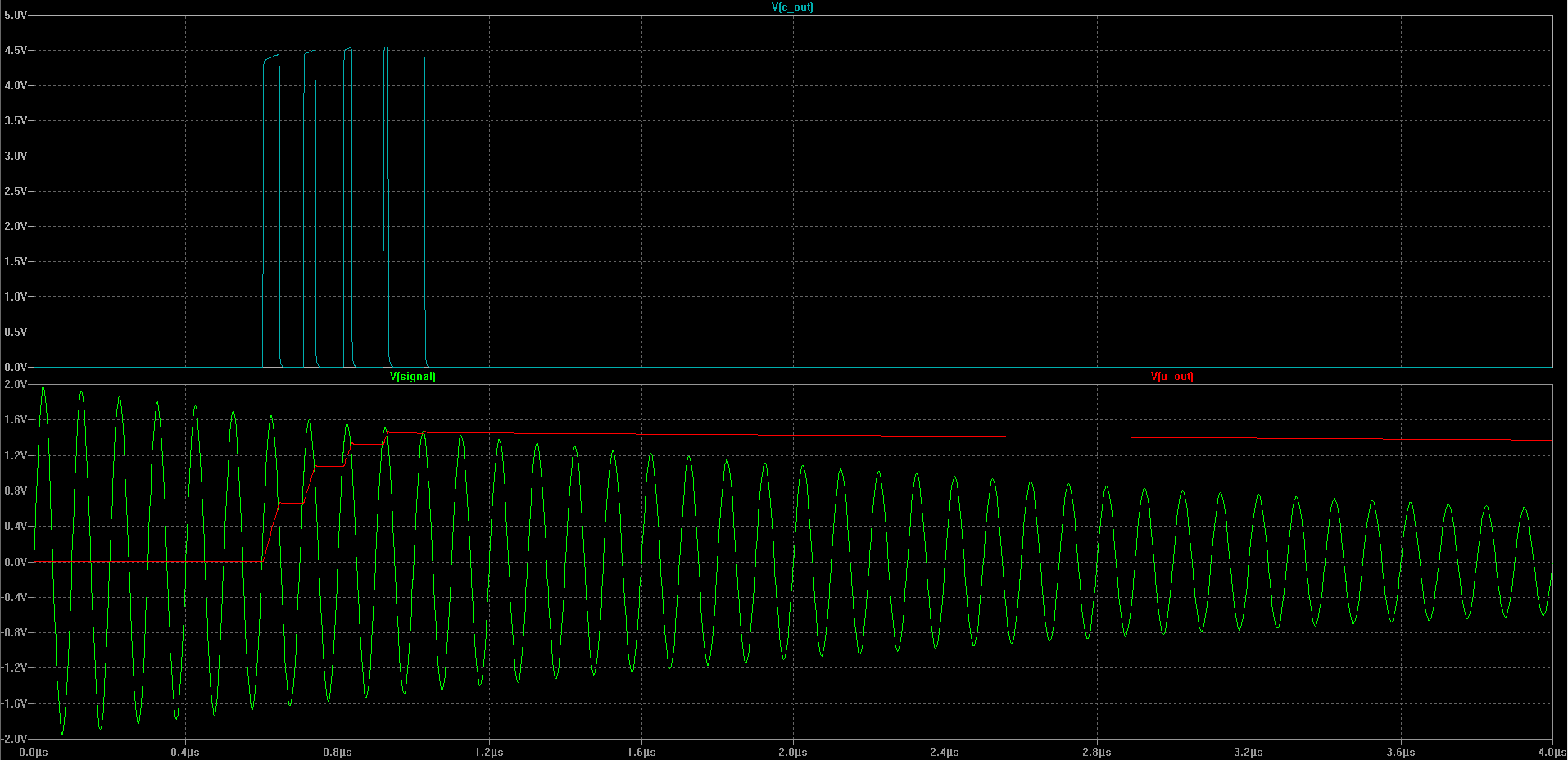Click the 4.5V vertical axis label
Image resolution: width=1568 pixels, height=760 pixels.
[x=15, y=51]
